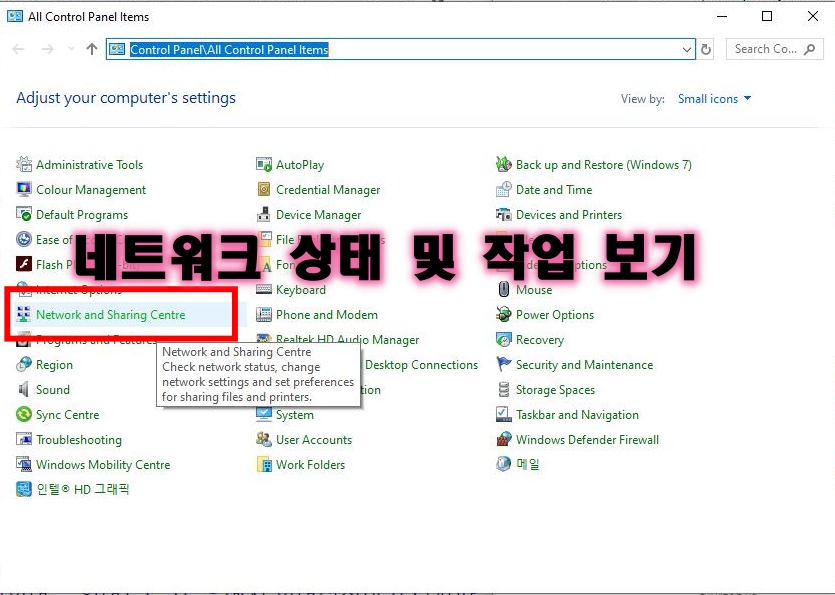
Task: Open the Devices and Printers icon
Action: click(x=504, y=215)
